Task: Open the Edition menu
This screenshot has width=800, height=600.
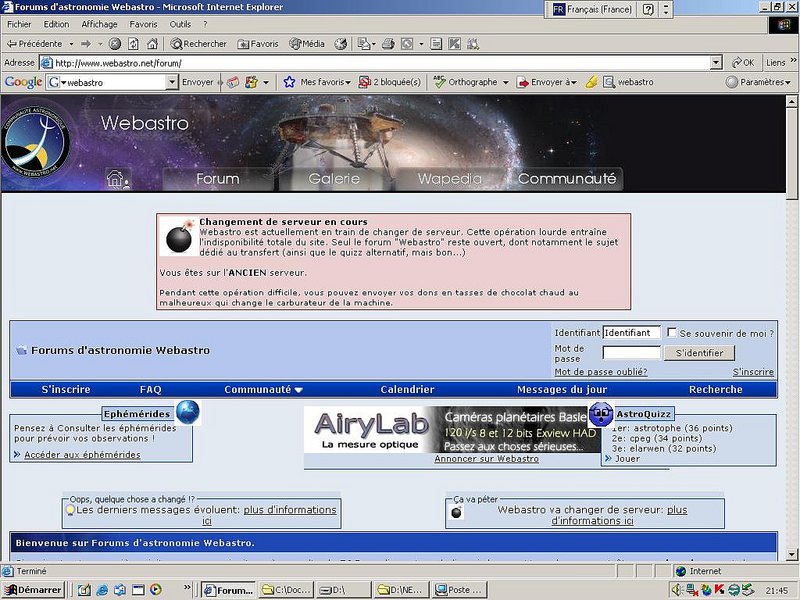Action: pos(56,24)
